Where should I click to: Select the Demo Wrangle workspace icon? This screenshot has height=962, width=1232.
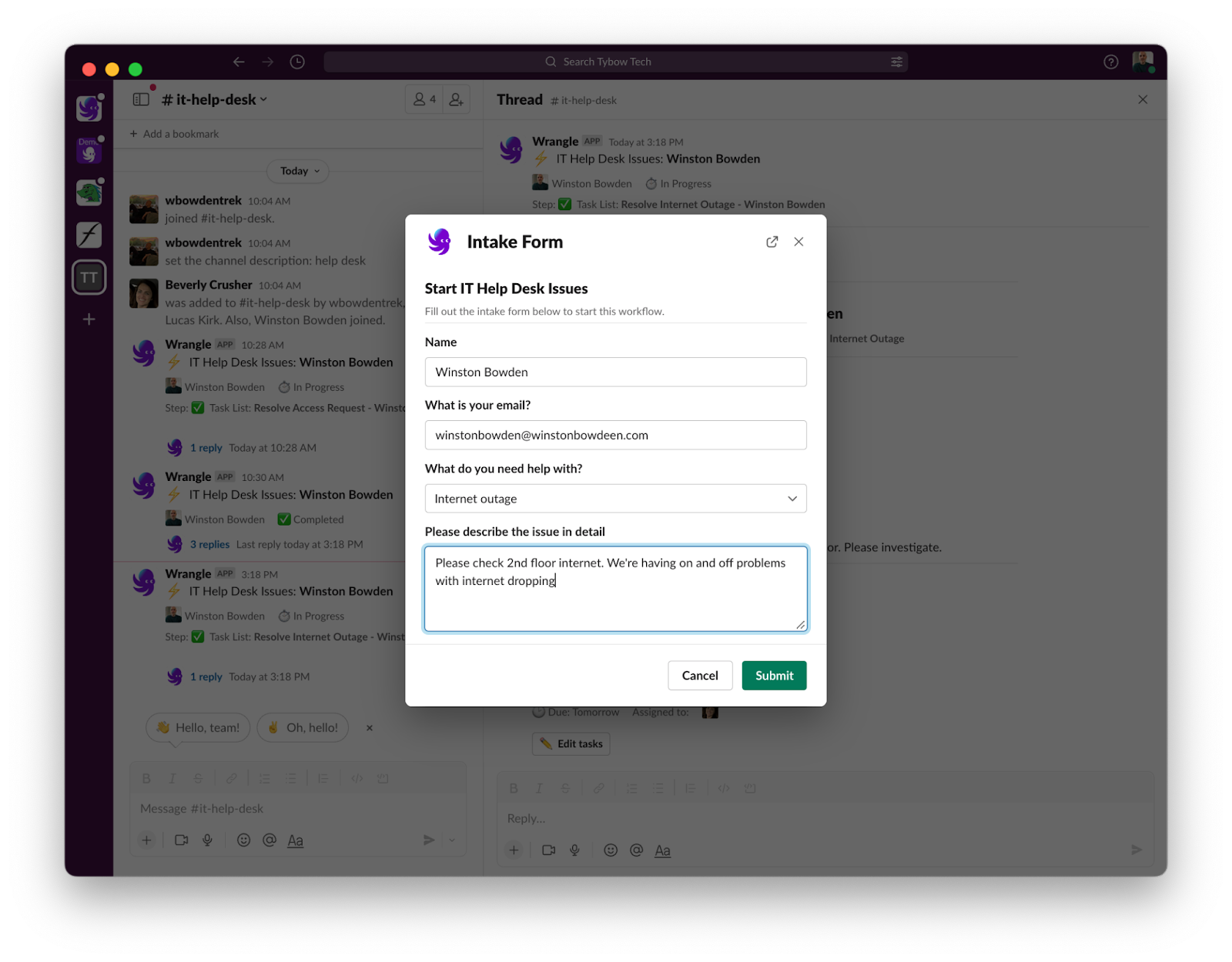click(x=89, y=150)
